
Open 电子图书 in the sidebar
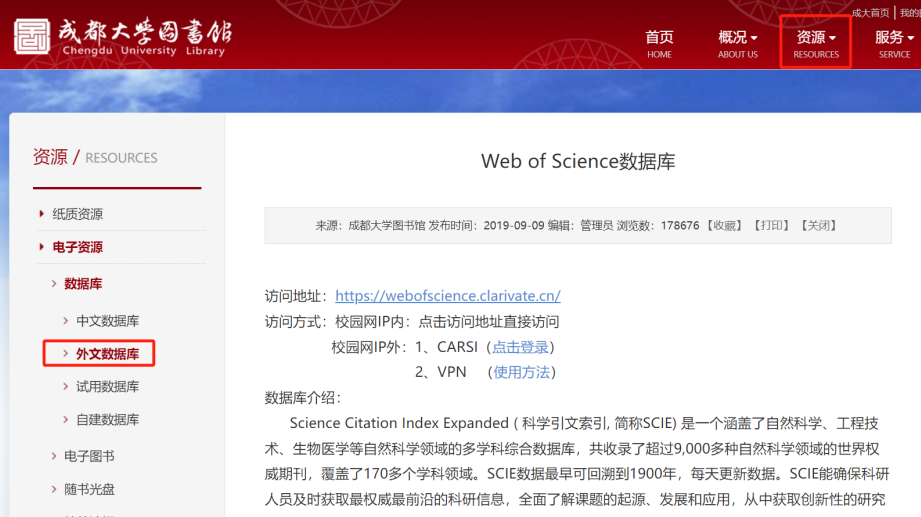pyautogui.click(x=89, y=456)
